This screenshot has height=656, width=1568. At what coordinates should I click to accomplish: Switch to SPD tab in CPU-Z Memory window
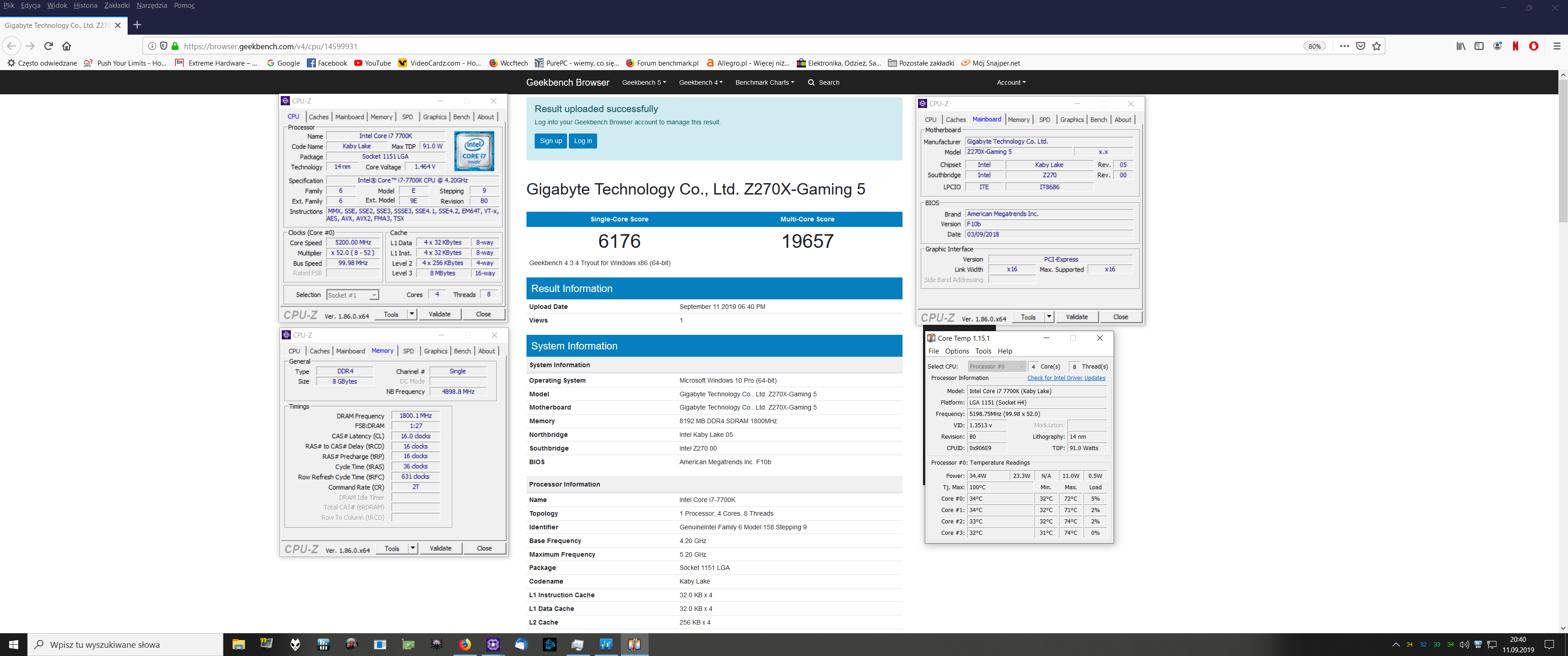[408, 351]
